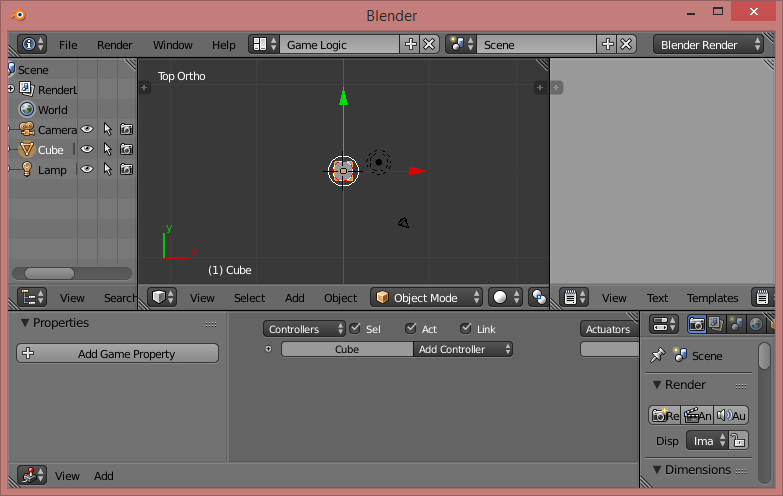Image resolution: width=783 pixels, height=496 pixels.
Task: Click the camera object in viewport
Action: pos(403,222)
